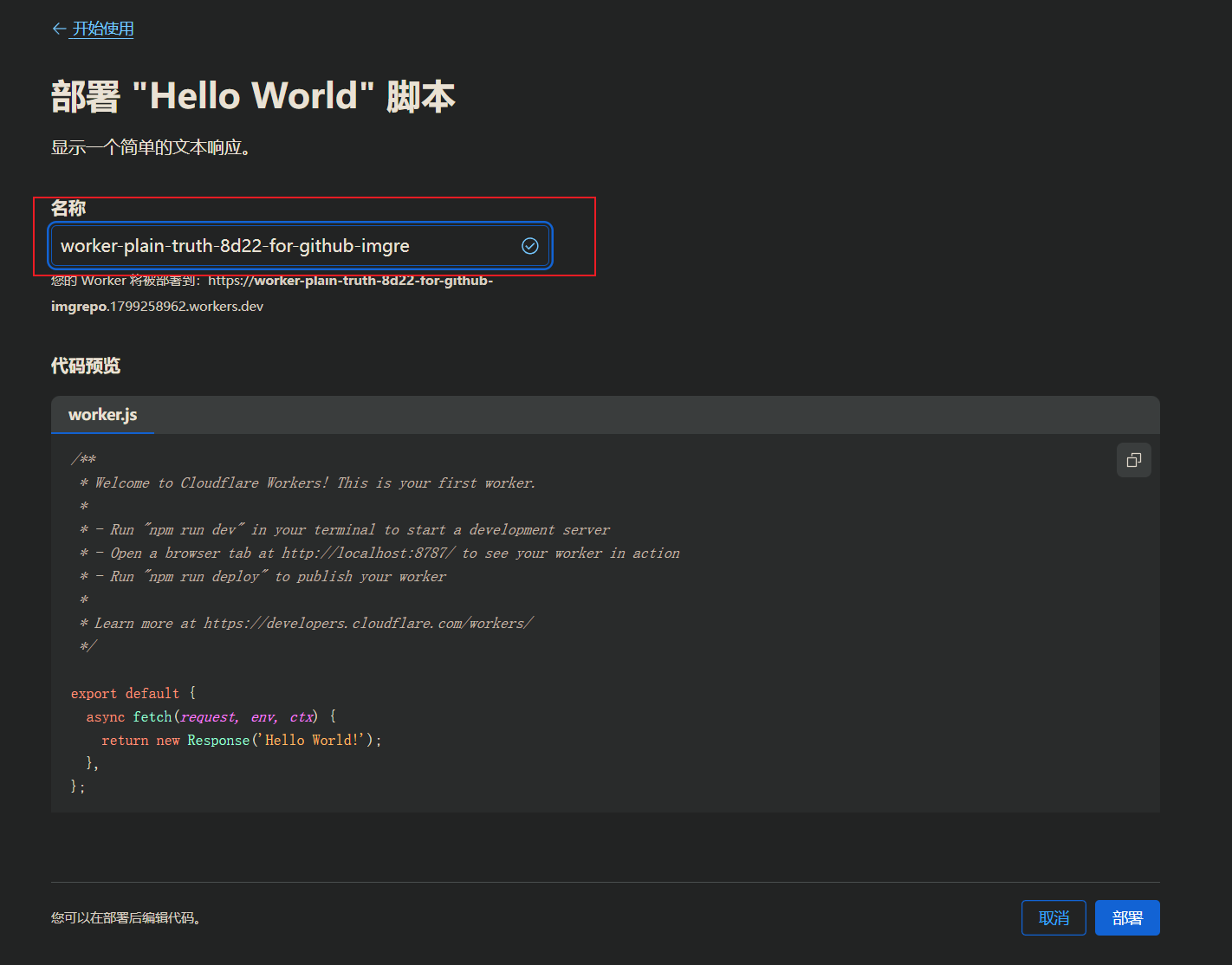Click the 'Welcome to Cloudflare Workers!' comment line
The image size is (1232, 965).
[308, 482]
